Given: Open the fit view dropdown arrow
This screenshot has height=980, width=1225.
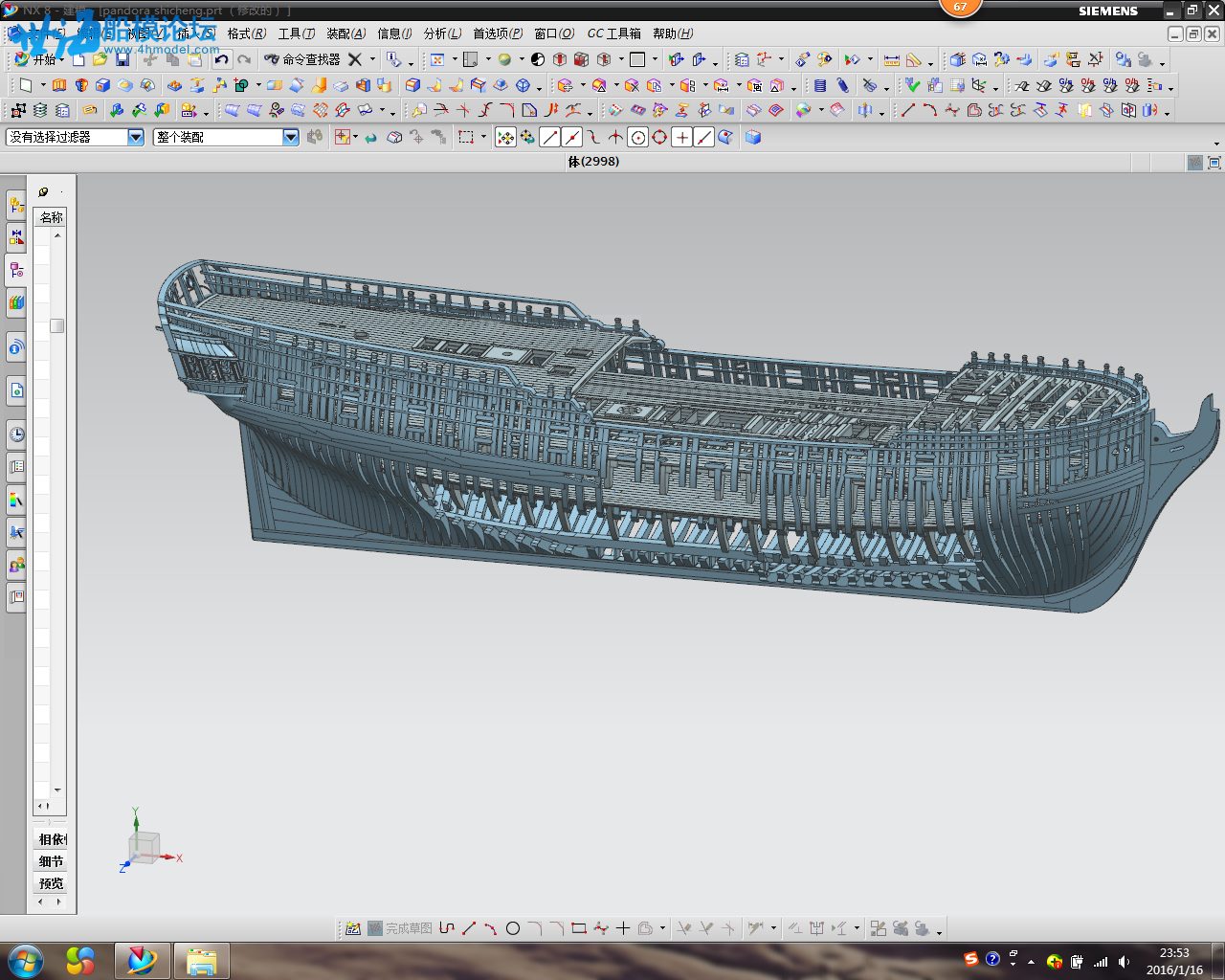Looking at the screenshot, I should click(x=455, y=59).
